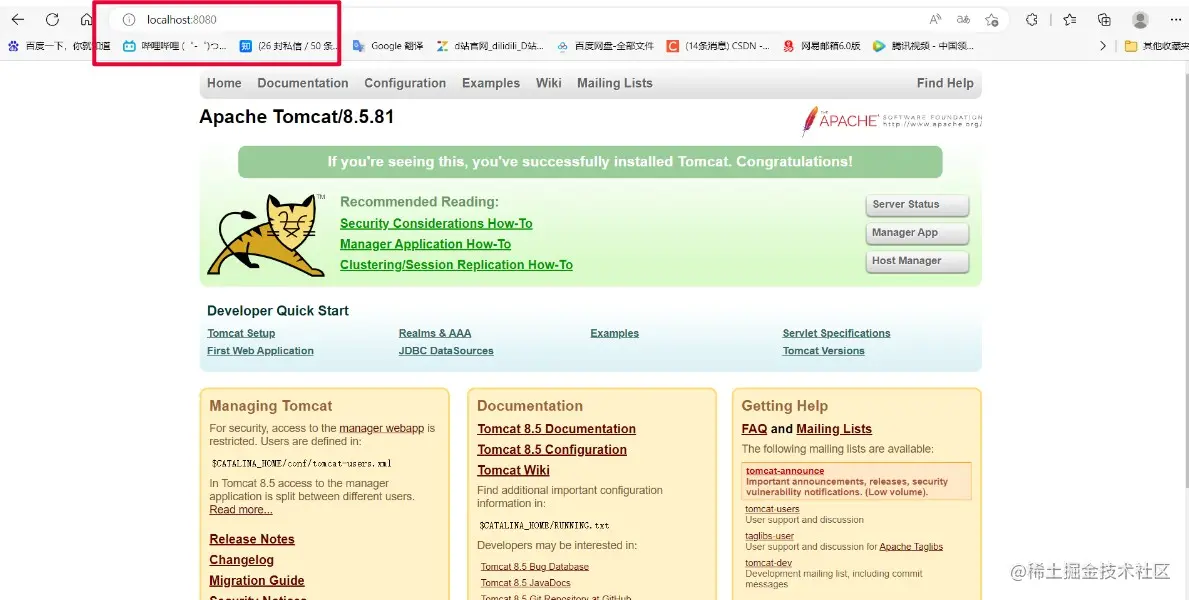Open the collections icon in toolbar

pyautogui.click(x=1104, y=20)
